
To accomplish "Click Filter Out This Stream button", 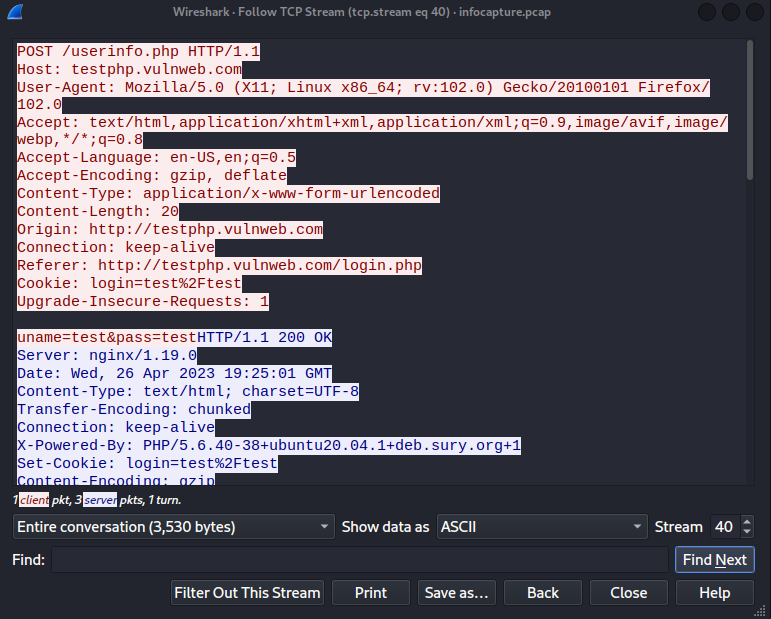I will [247, 592].
